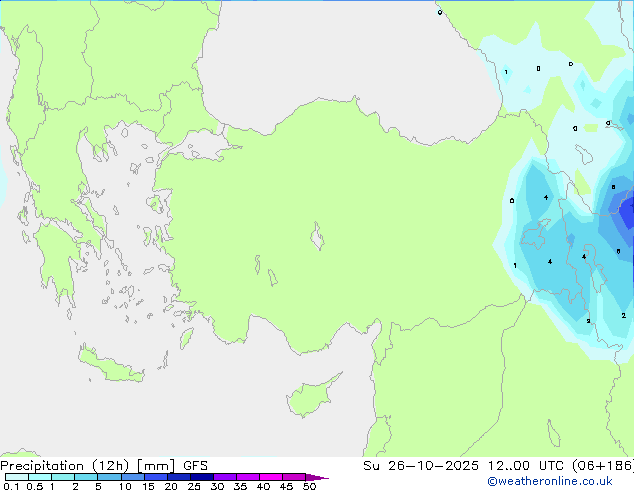
Task: Click the '0.1' legend scale label
Action: point(11,486)
